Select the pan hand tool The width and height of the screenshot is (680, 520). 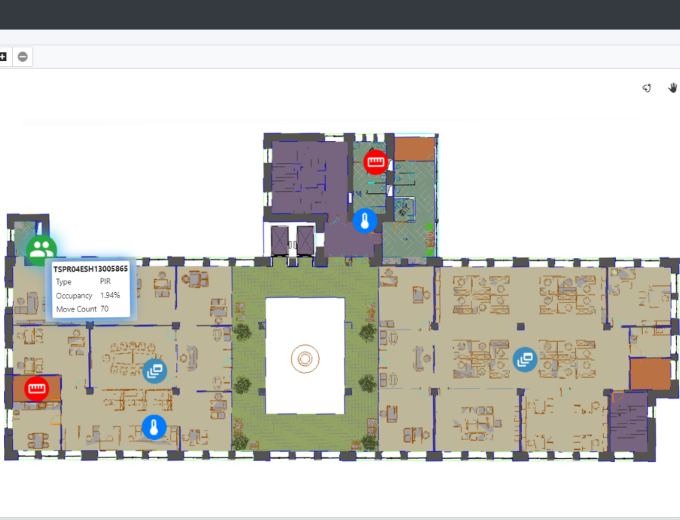(672, 88)
